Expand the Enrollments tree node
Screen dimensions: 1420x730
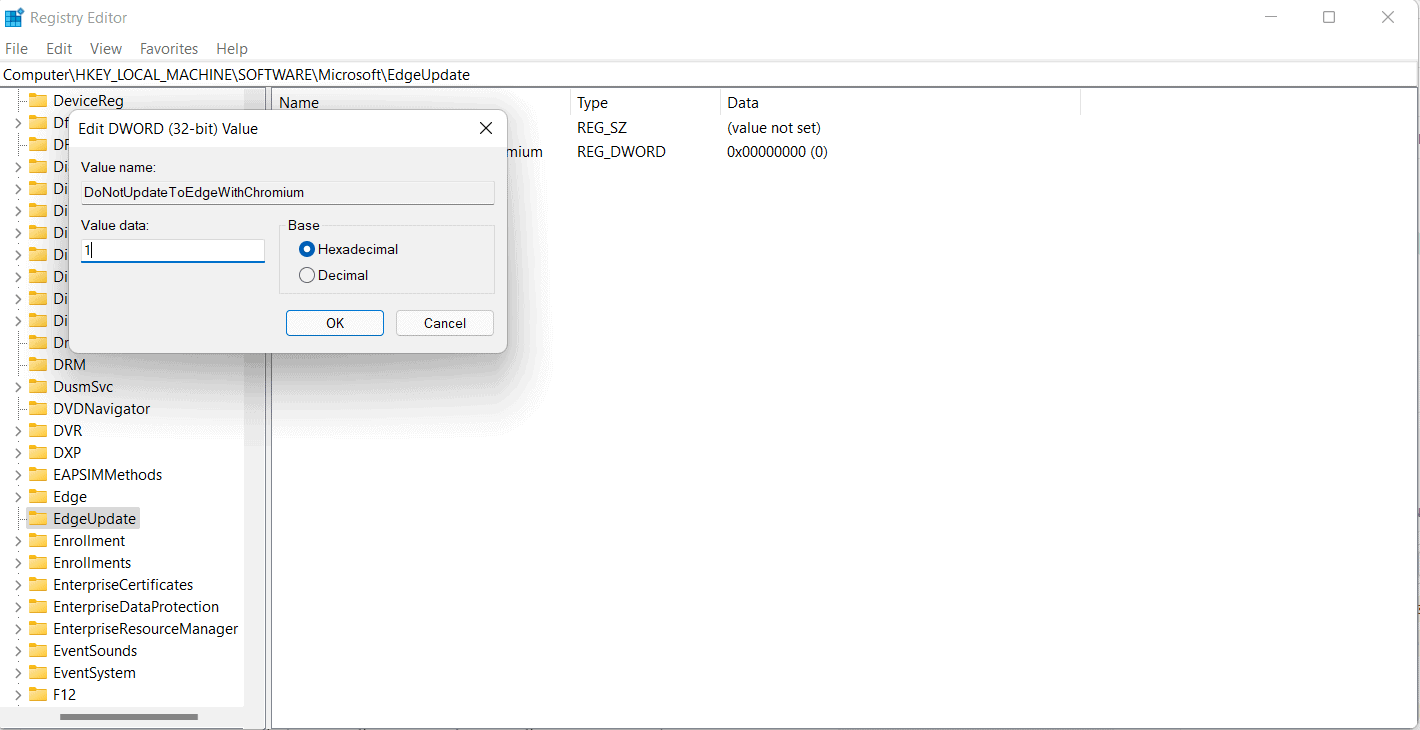17,562
